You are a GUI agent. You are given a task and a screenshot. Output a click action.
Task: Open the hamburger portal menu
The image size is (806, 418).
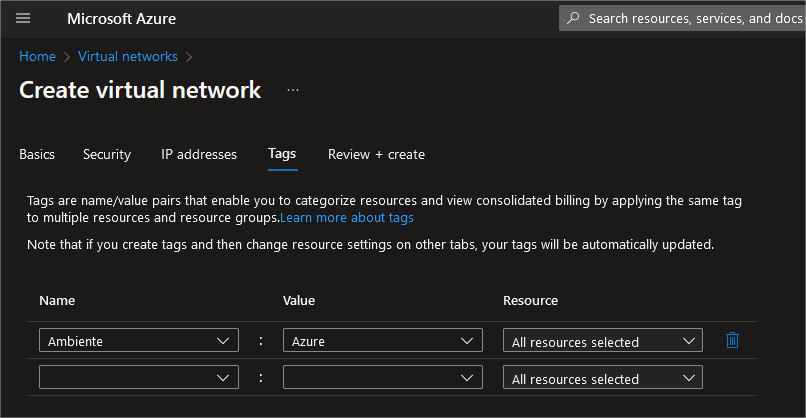pos(23,19)
